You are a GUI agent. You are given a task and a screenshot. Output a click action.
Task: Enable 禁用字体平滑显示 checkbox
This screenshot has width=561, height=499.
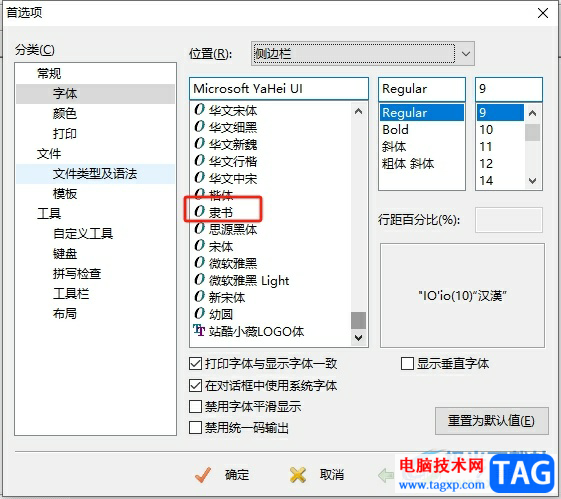pos(195,406)
